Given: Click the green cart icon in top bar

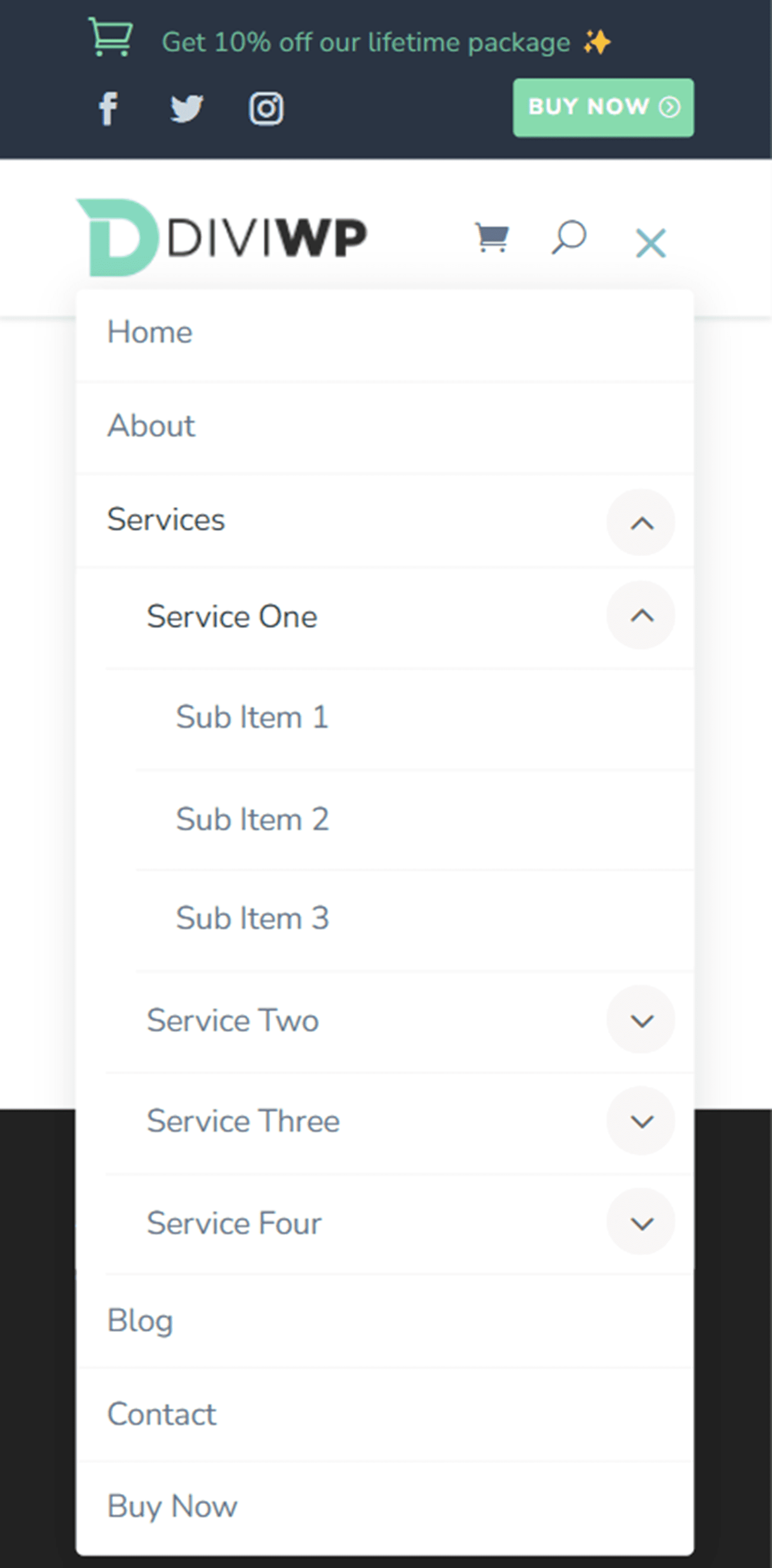Looking at the screenshot, I should click(x=111, y=38).
